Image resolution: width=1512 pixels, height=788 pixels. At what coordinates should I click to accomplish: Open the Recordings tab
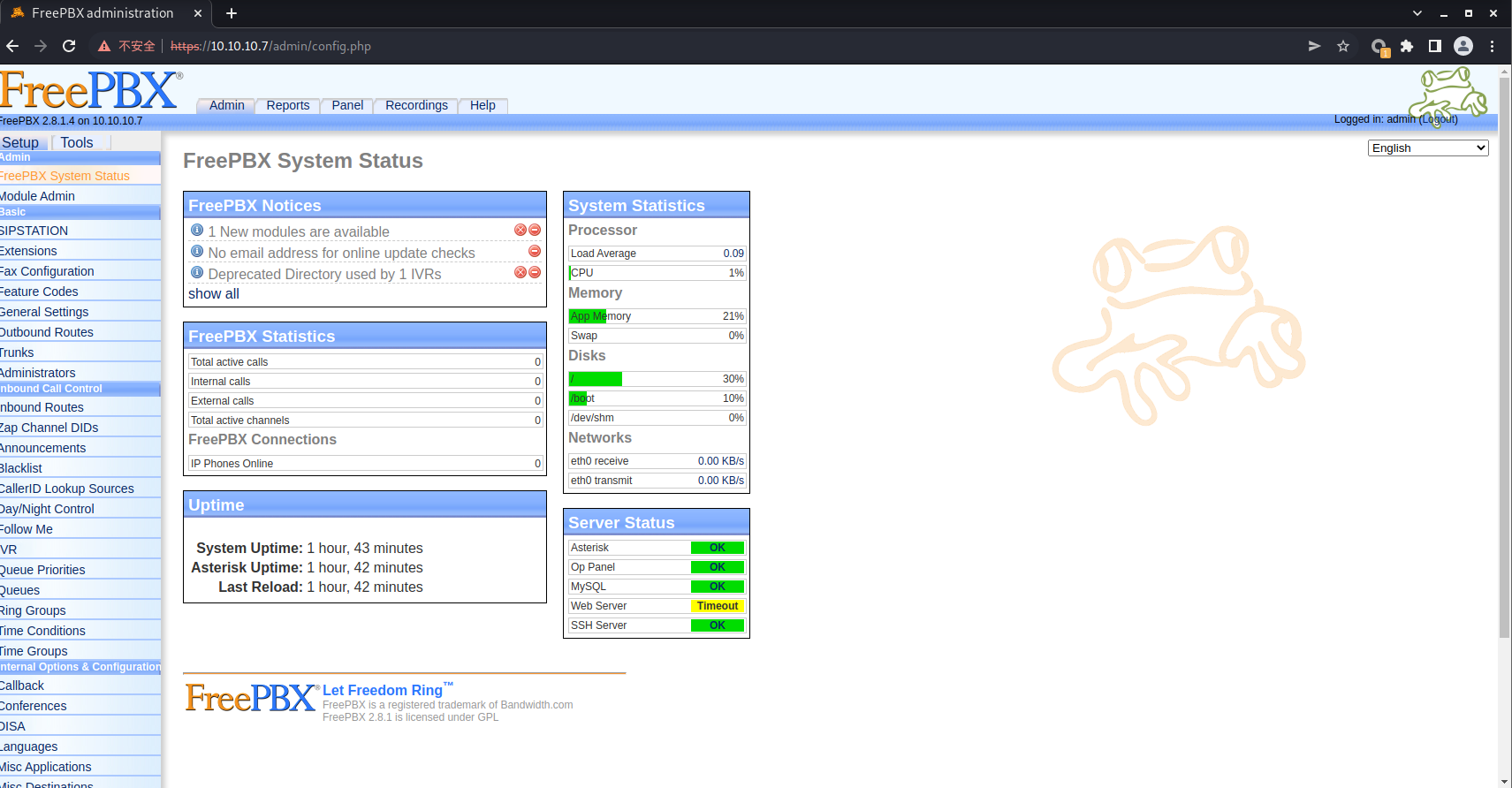tap(416, 105)
